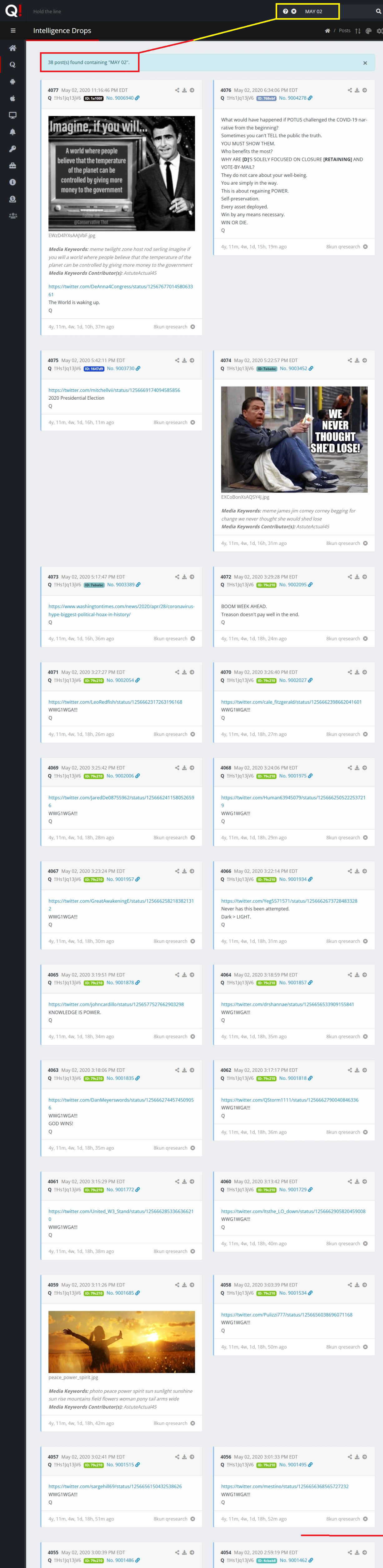Open the Human63945079 Twitter link

click(x=293, y=801)
